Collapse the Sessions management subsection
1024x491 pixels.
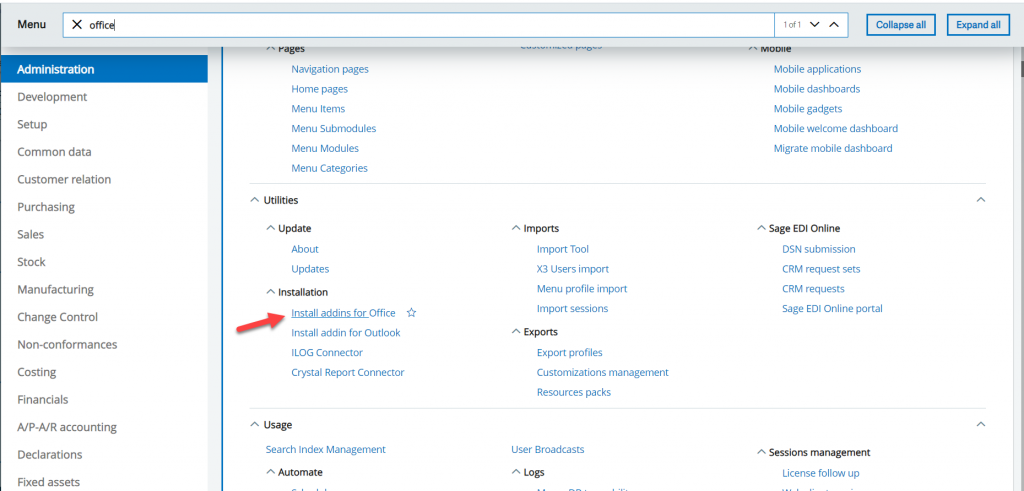pyautogui.click(x=761, y=452)
